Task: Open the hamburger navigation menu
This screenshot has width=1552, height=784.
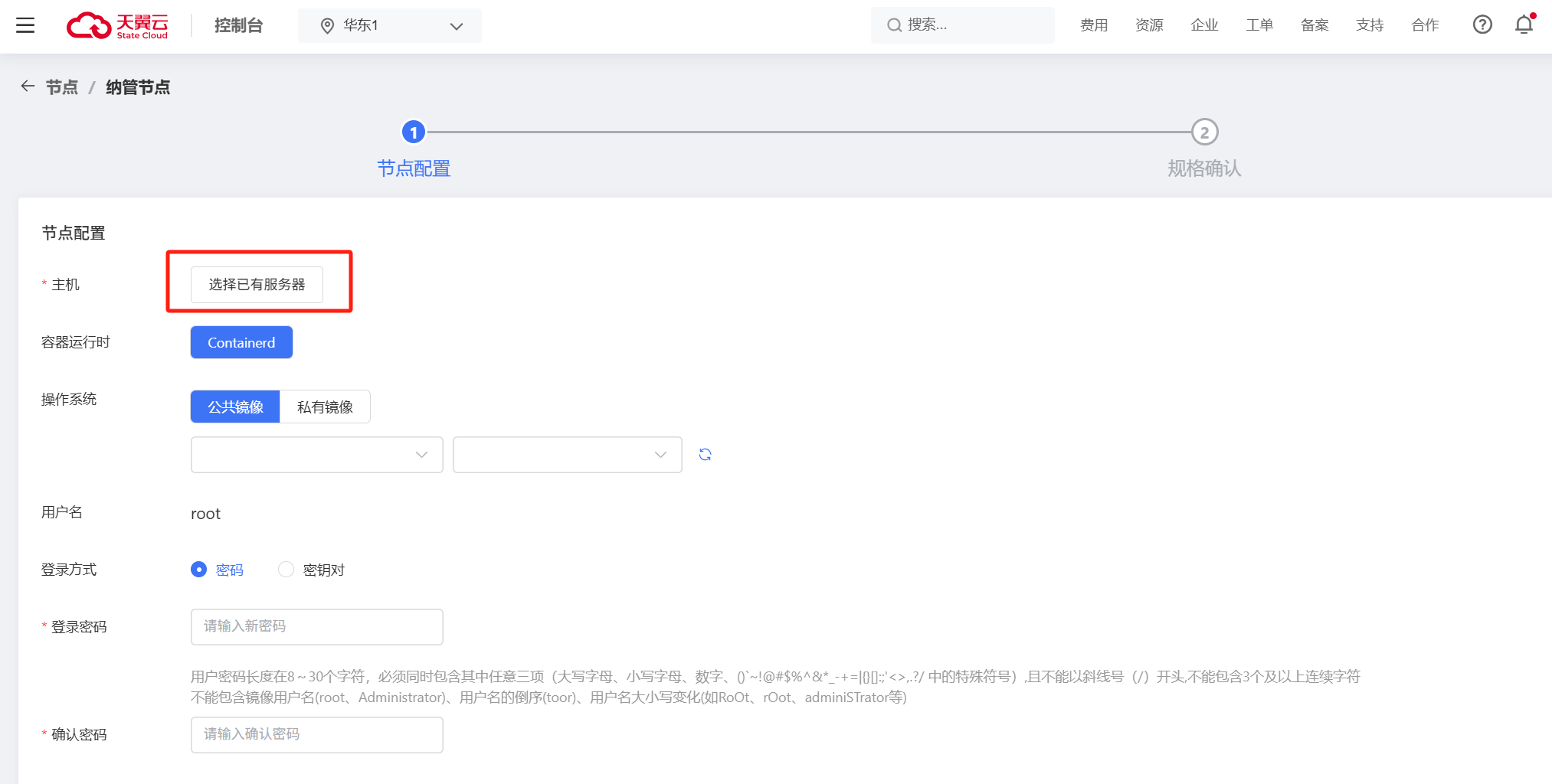Action: (x=25, y=25)
